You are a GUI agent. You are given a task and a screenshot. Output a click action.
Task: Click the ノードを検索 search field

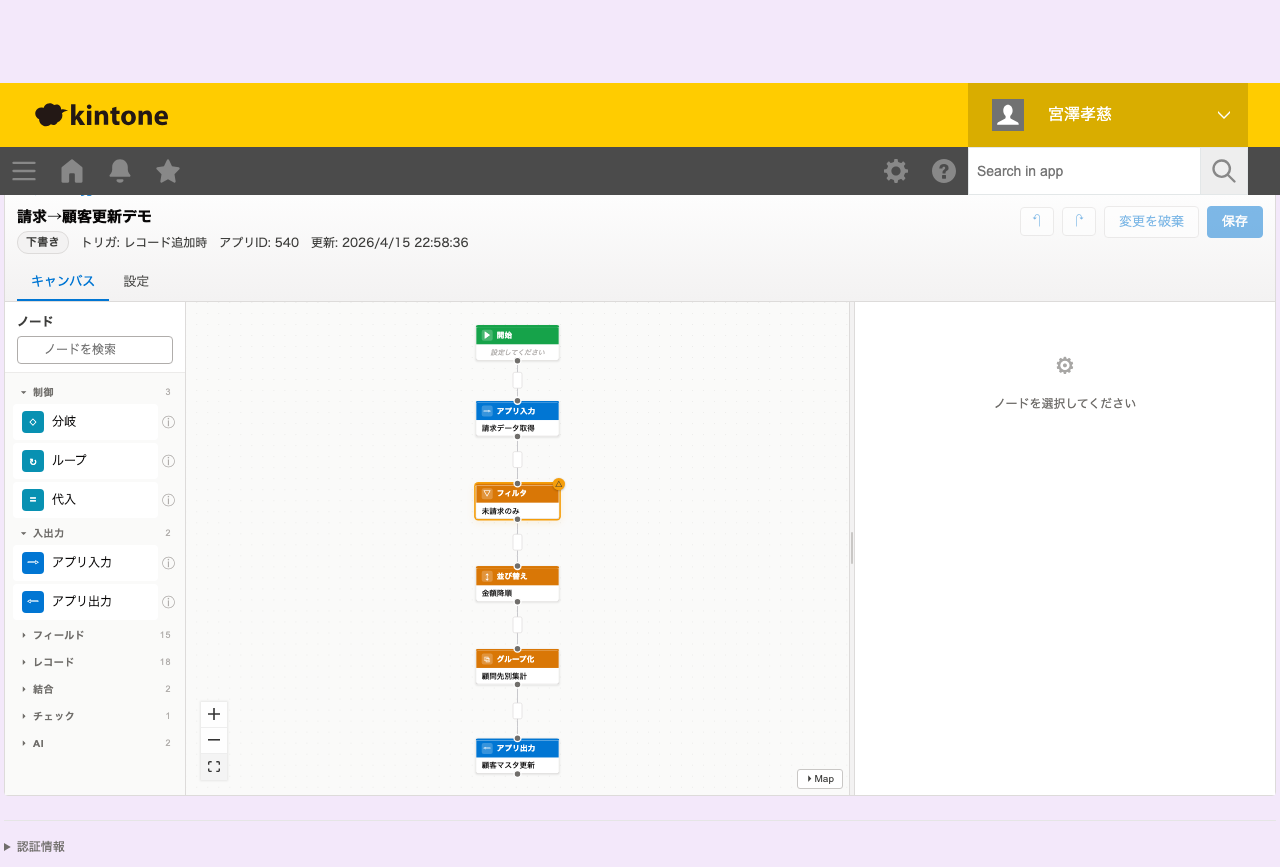95,349
